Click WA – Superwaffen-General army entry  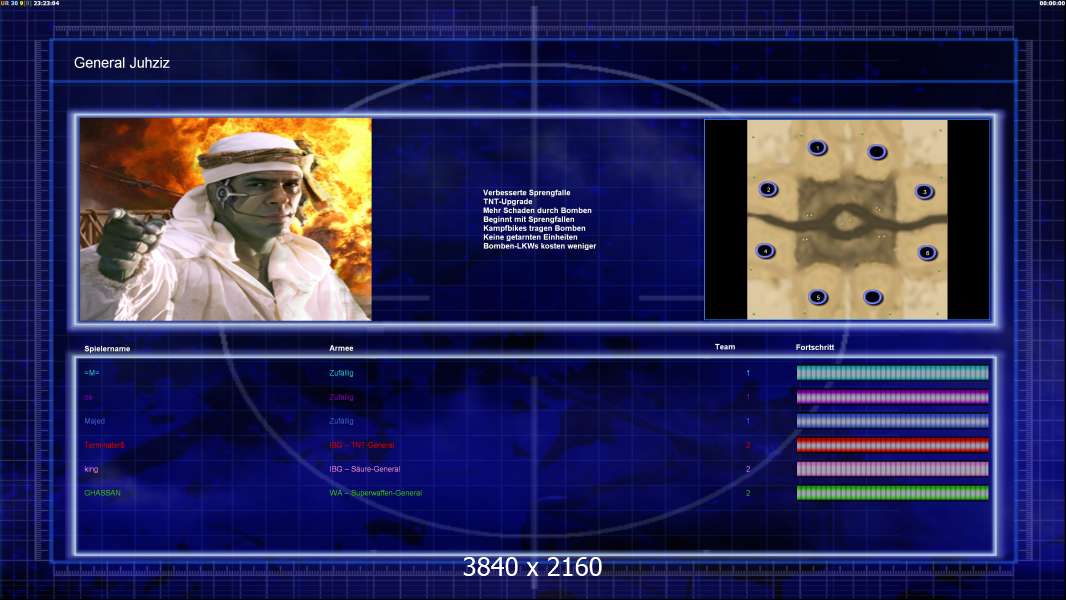[x=375, y=493]
